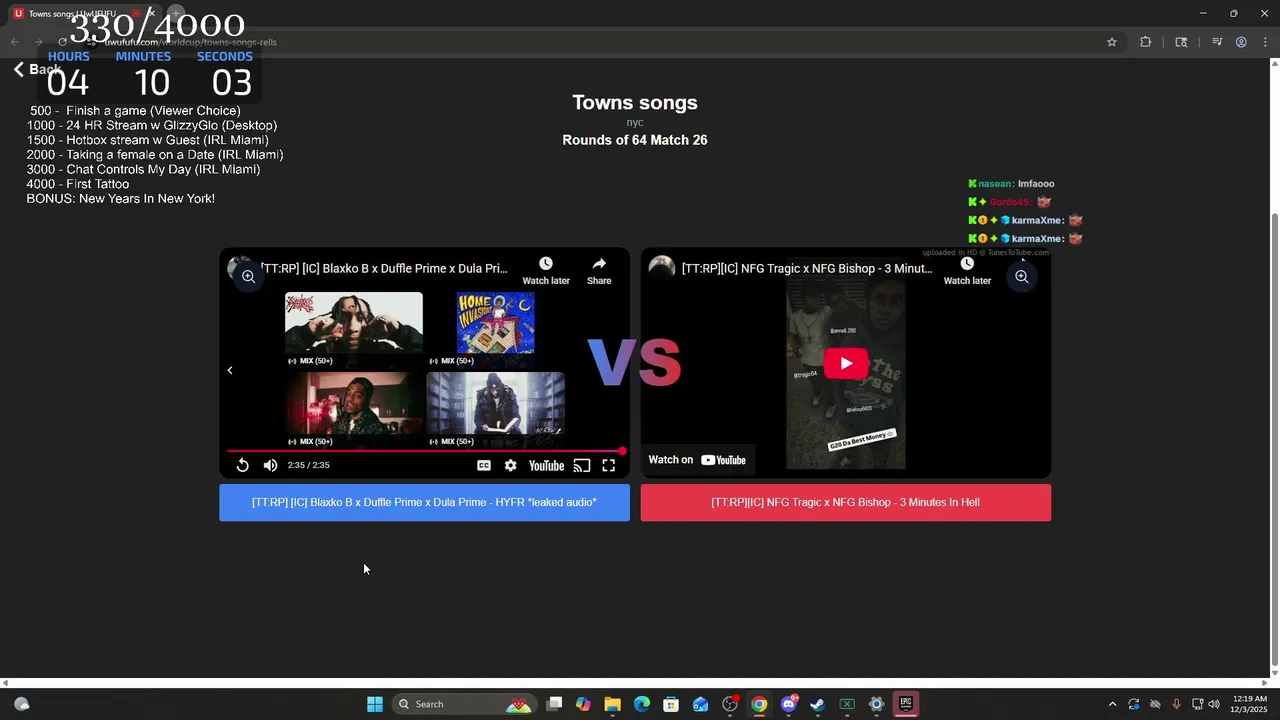Click the microphone icon in system tray
This screenshot has width=1280, height=720.
point(1176,704)
